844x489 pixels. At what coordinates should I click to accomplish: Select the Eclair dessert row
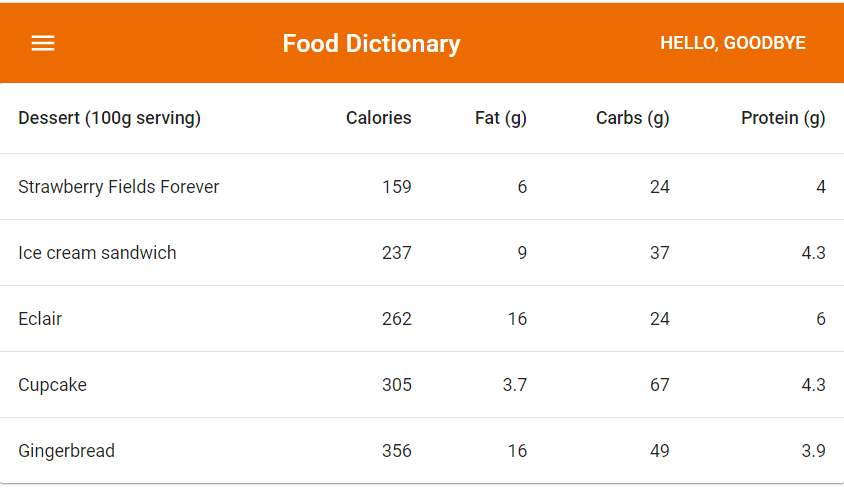(x=422, y=319)
